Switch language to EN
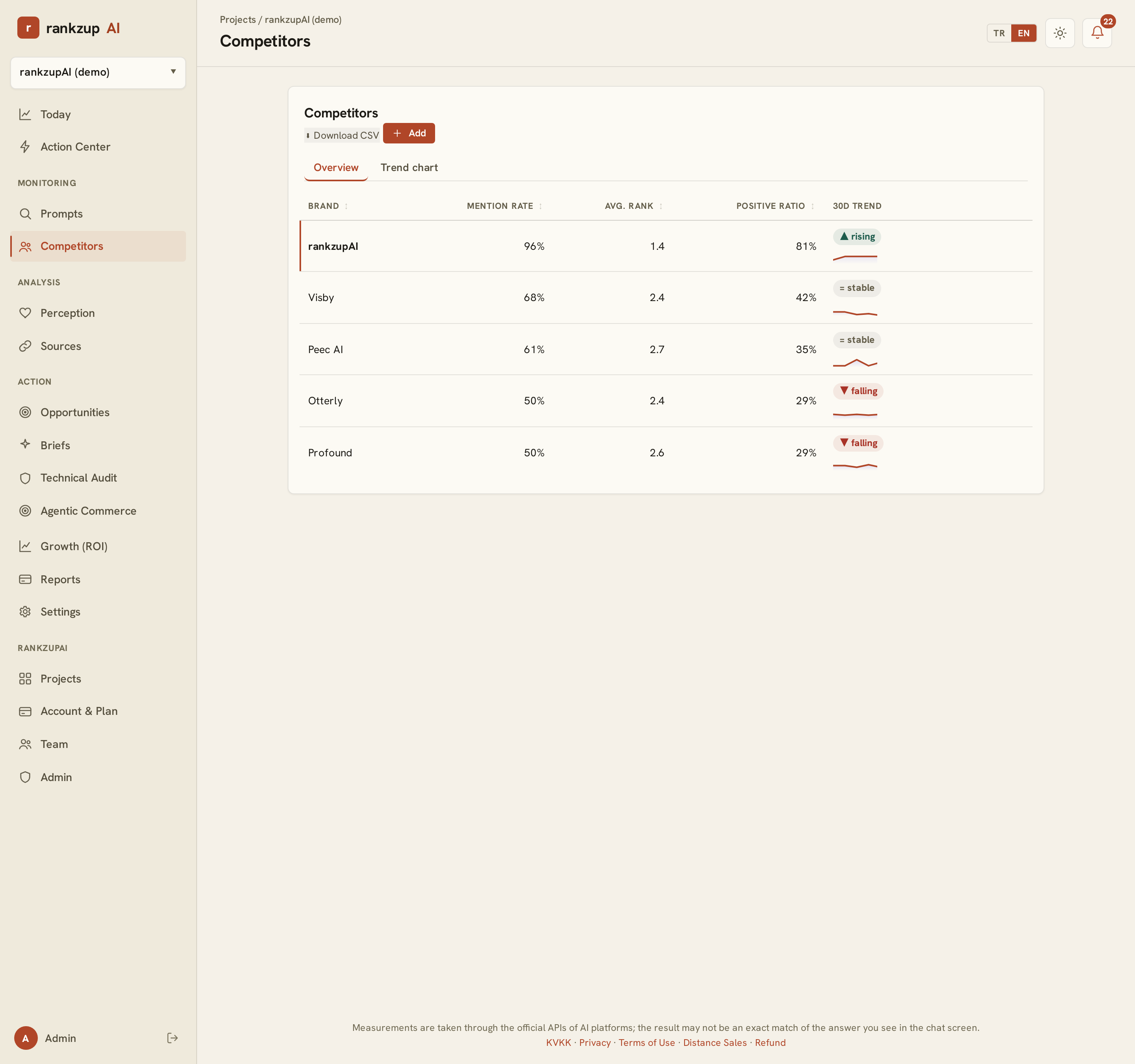The height and width of the screenshot is (1064, 1135). (1024, 33)
